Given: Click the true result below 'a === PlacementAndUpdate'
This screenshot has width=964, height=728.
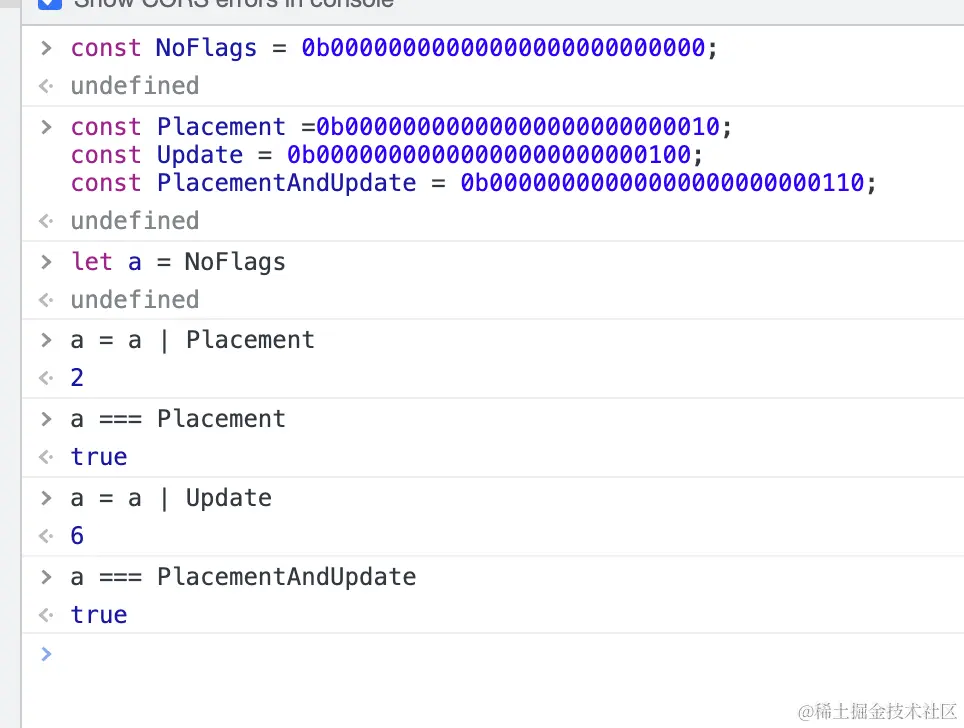Looking at the screenshot, I should point(99,615).
